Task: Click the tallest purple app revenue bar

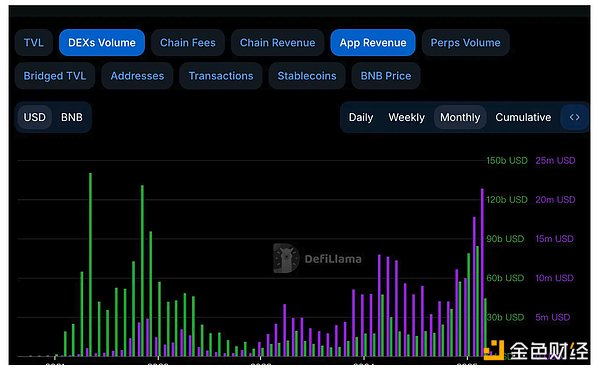Action: [x=482, y=272]
